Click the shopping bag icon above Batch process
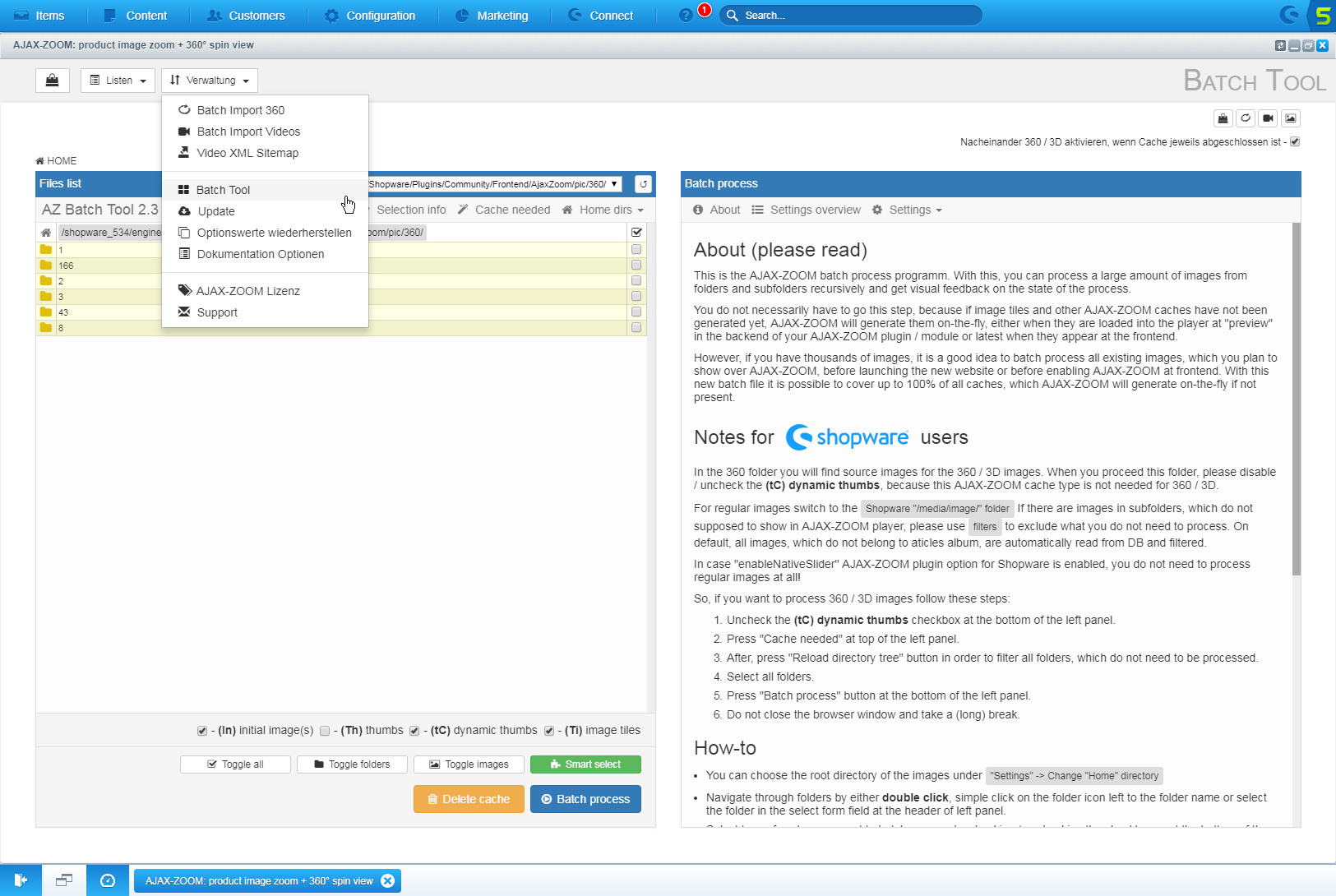Screen dimensions: 1336x896 (x=1223, y=118)
